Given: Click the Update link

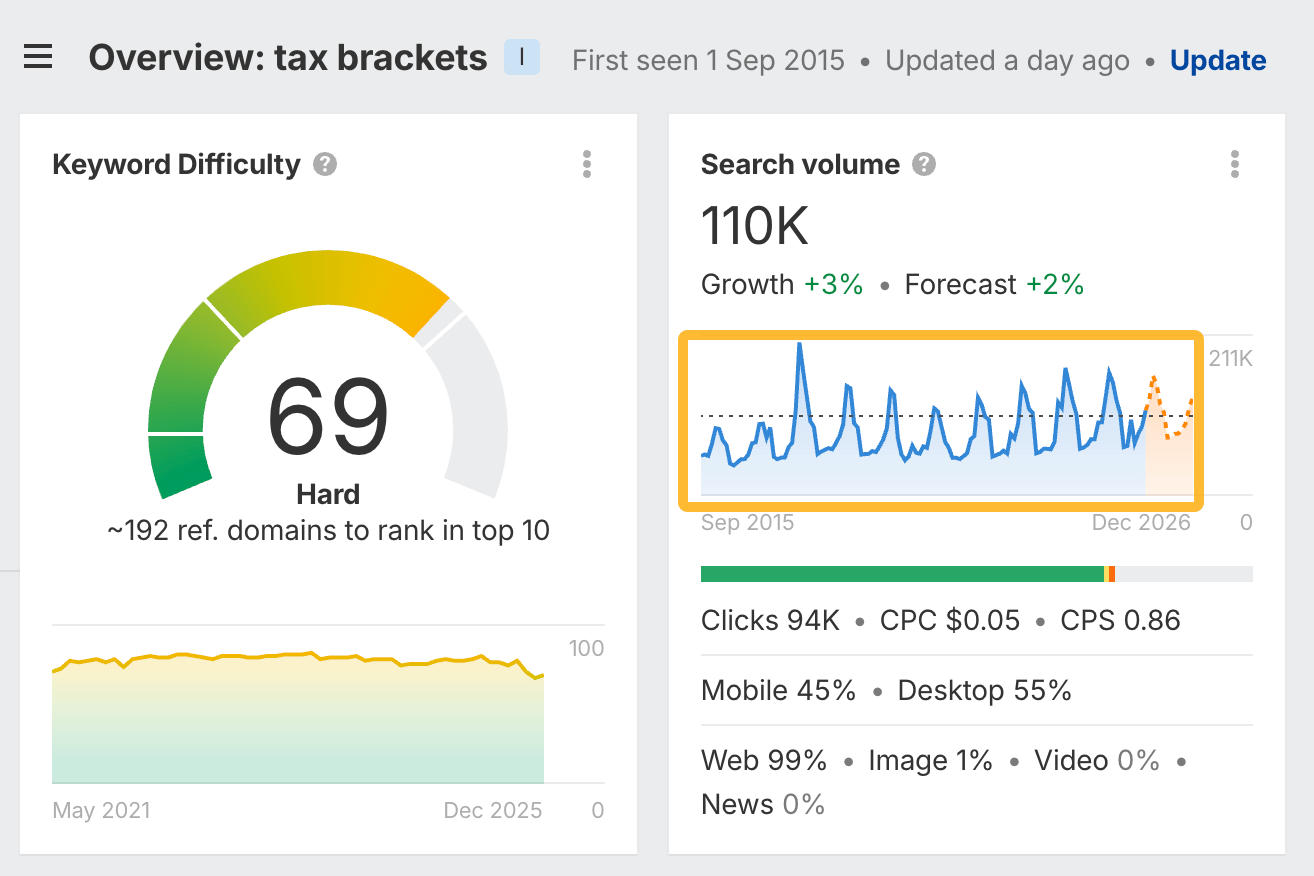Looking at the screenshot, I should (1218, 60).
